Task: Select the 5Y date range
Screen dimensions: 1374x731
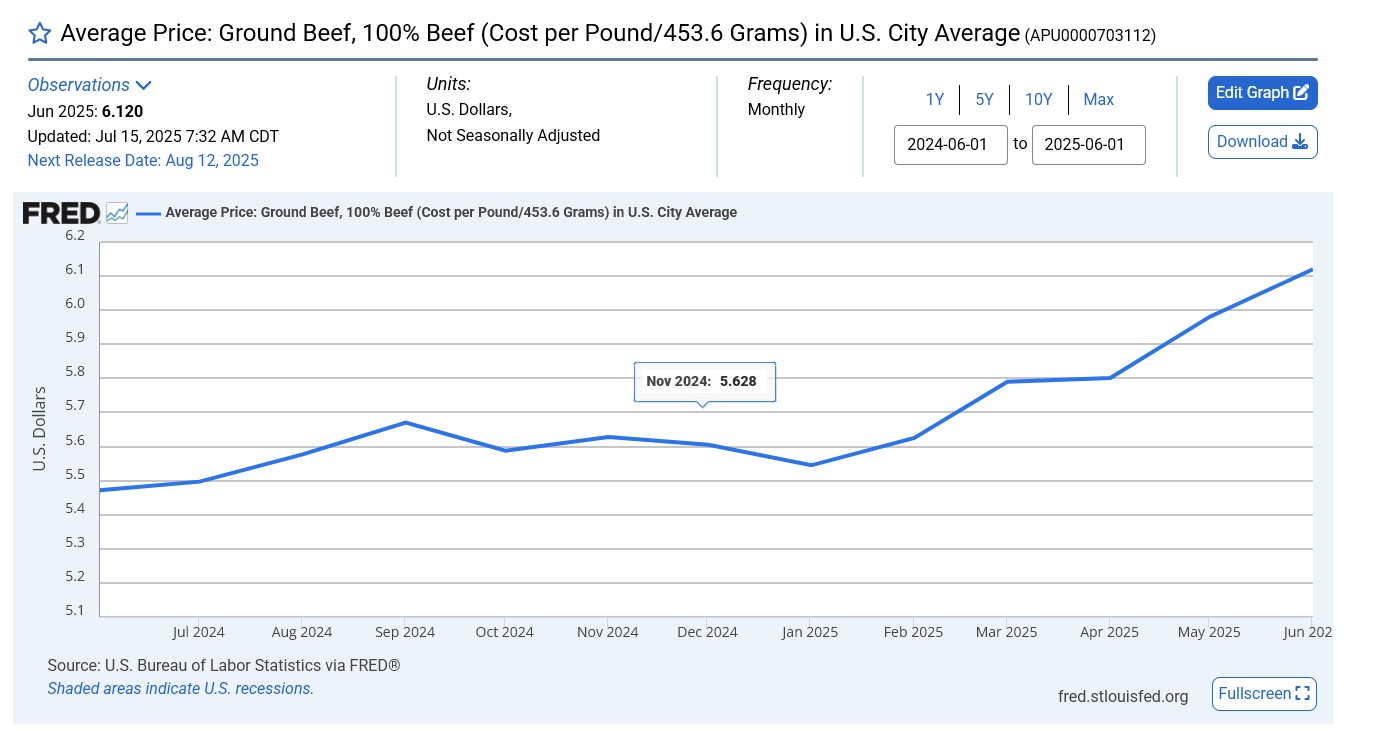Action: [x=985, y=100]
